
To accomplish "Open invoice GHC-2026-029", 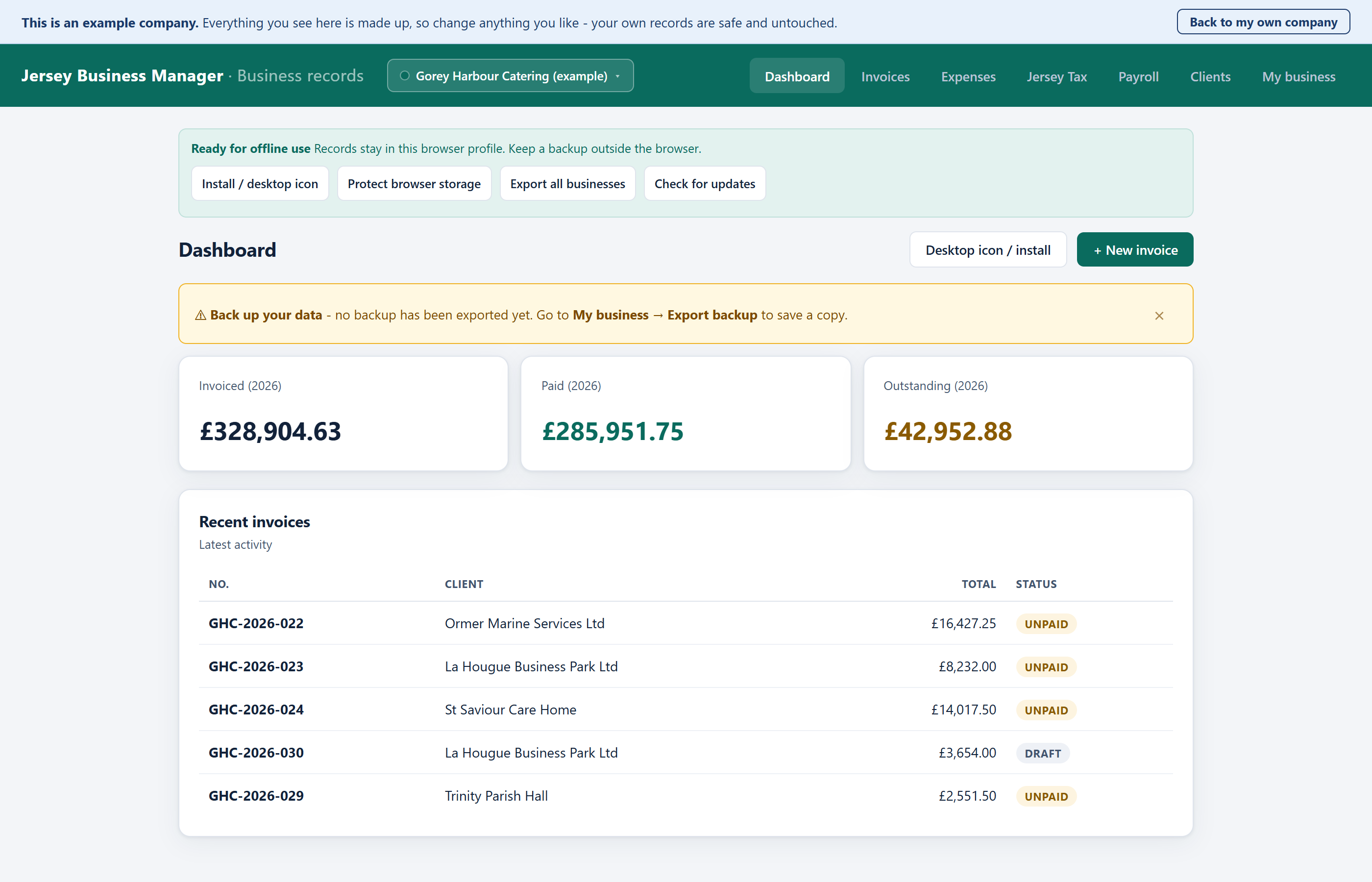I will point(256,796).
